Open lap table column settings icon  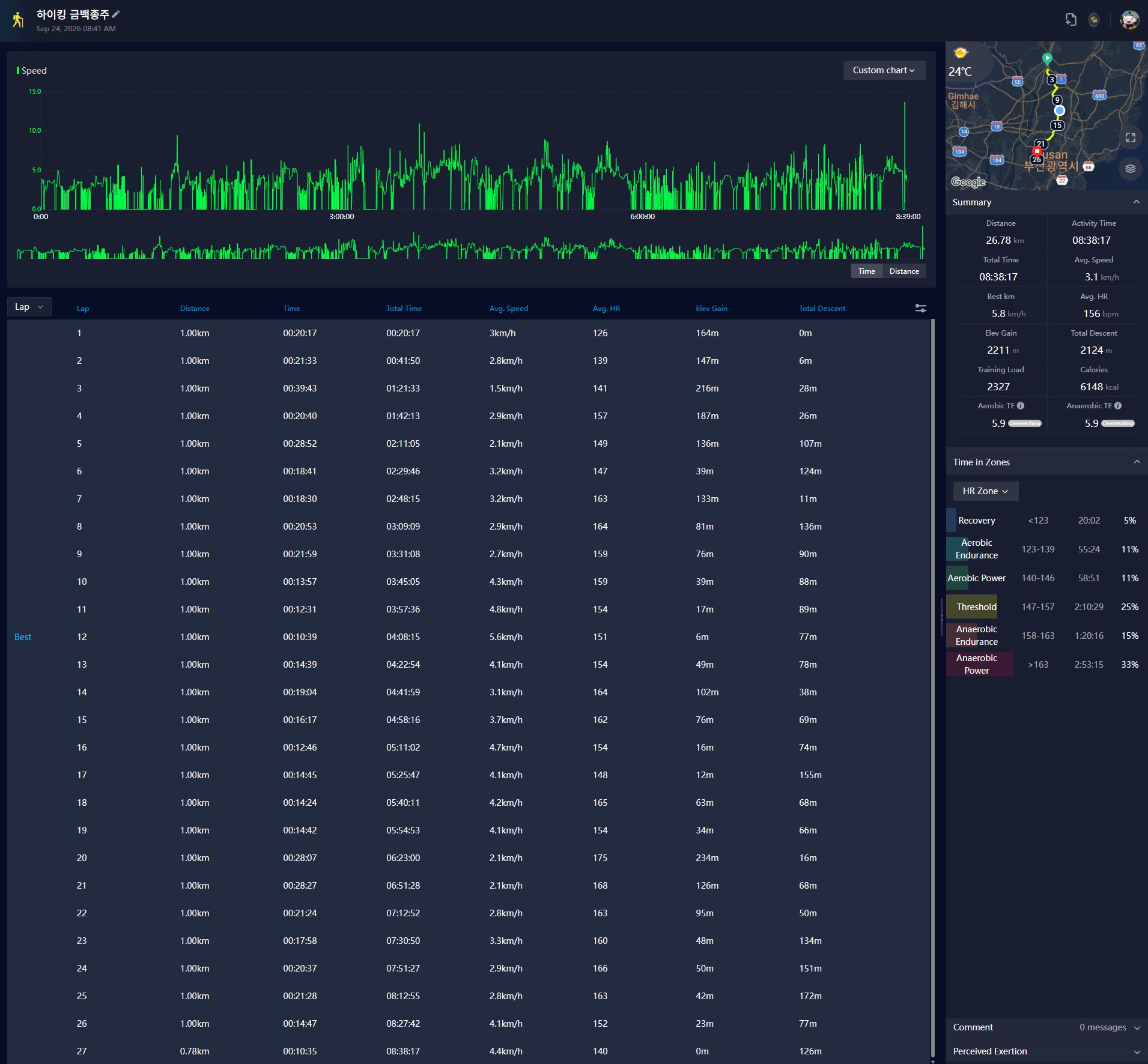point(920,308)
